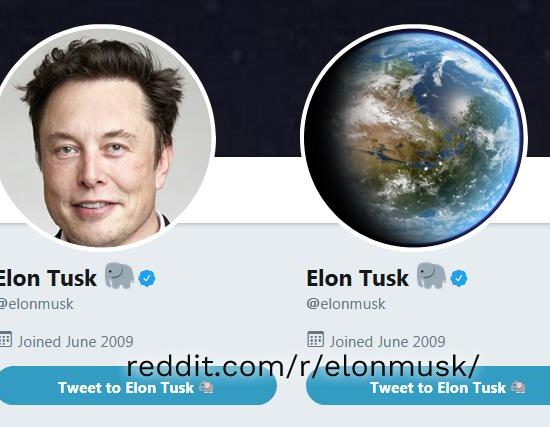
Task: Open the planet globe profile picture
Action: tap(414, 137)
